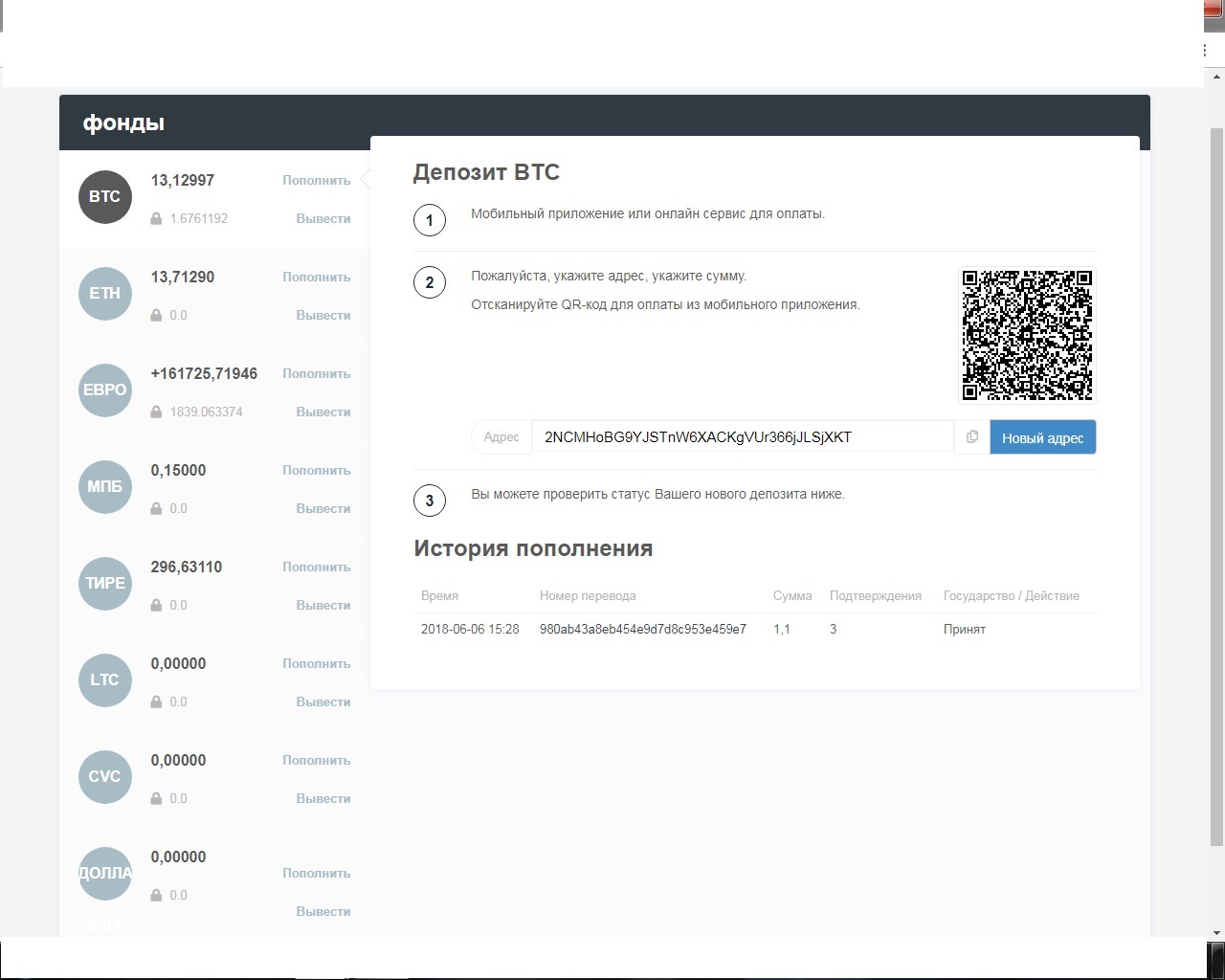1225x980 pixels.
Task: Click Вывести for LTC
Action: pos(323,702)
